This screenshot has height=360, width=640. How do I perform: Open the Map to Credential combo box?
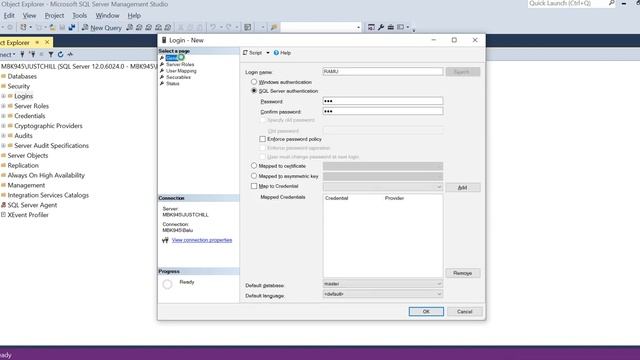(x=383, y=187)
